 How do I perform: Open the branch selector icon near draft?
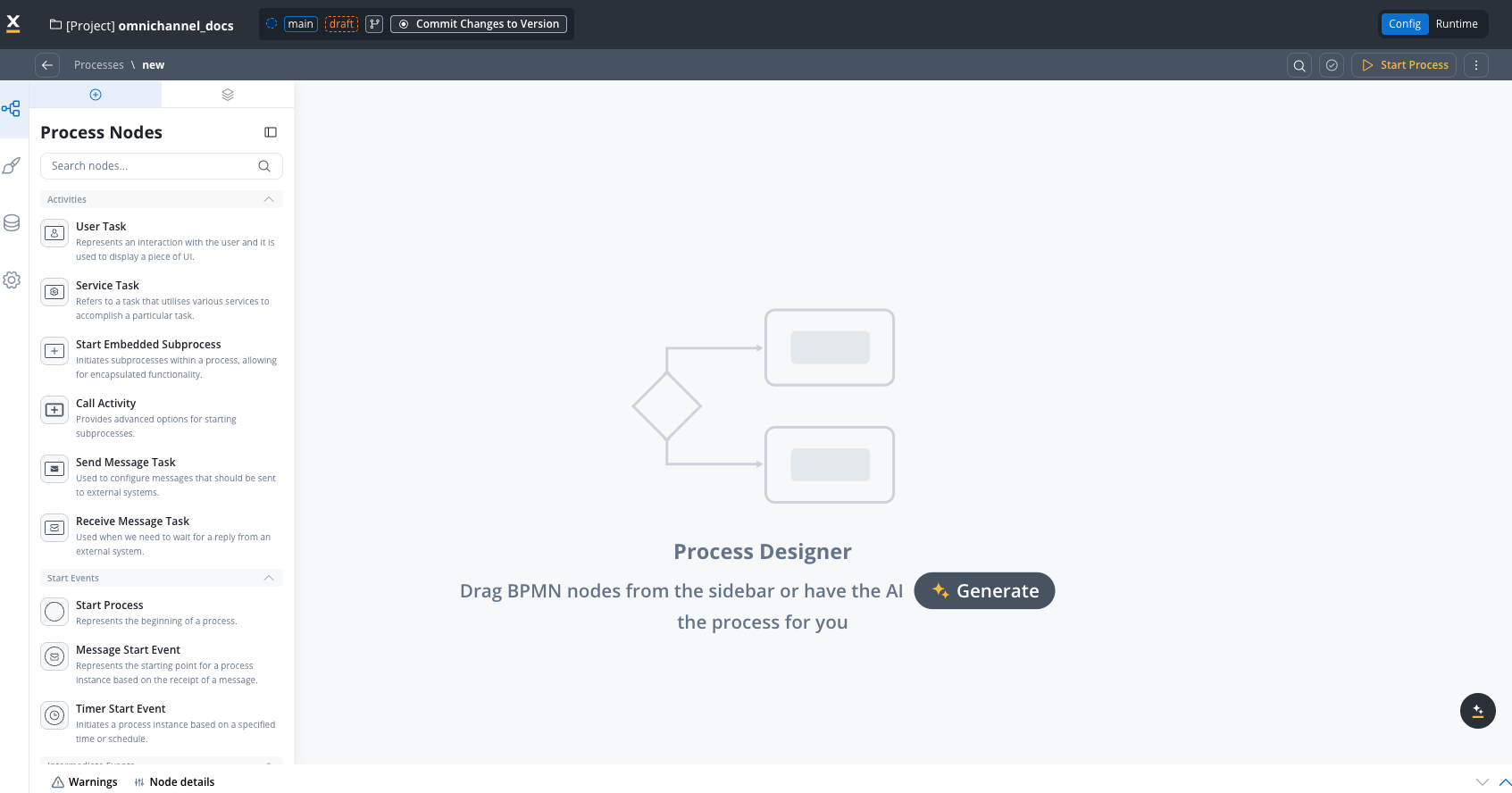[374, 24]
